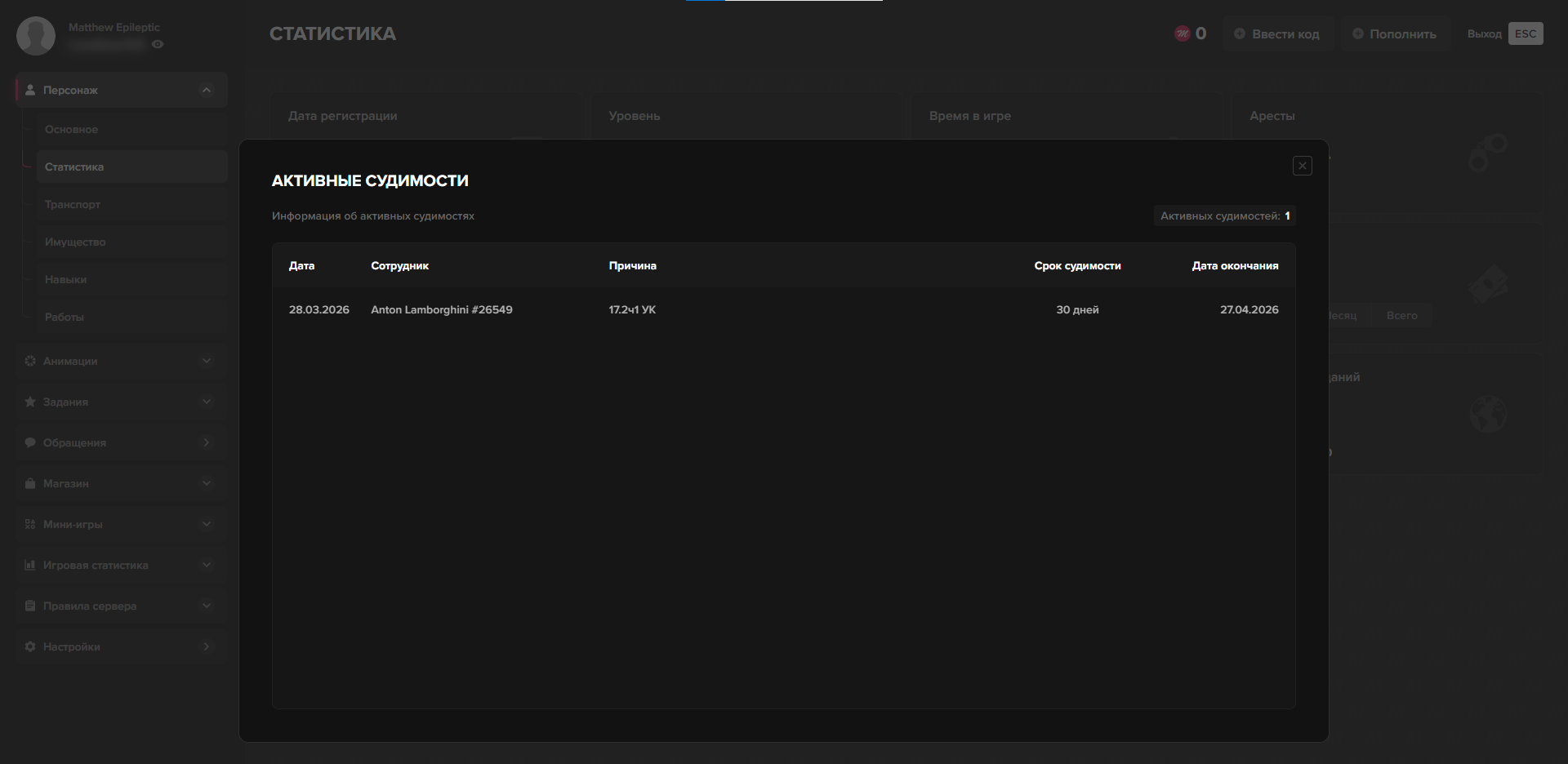
Task: Open the Навыки sidebar entry
Action: coord(66,280)
